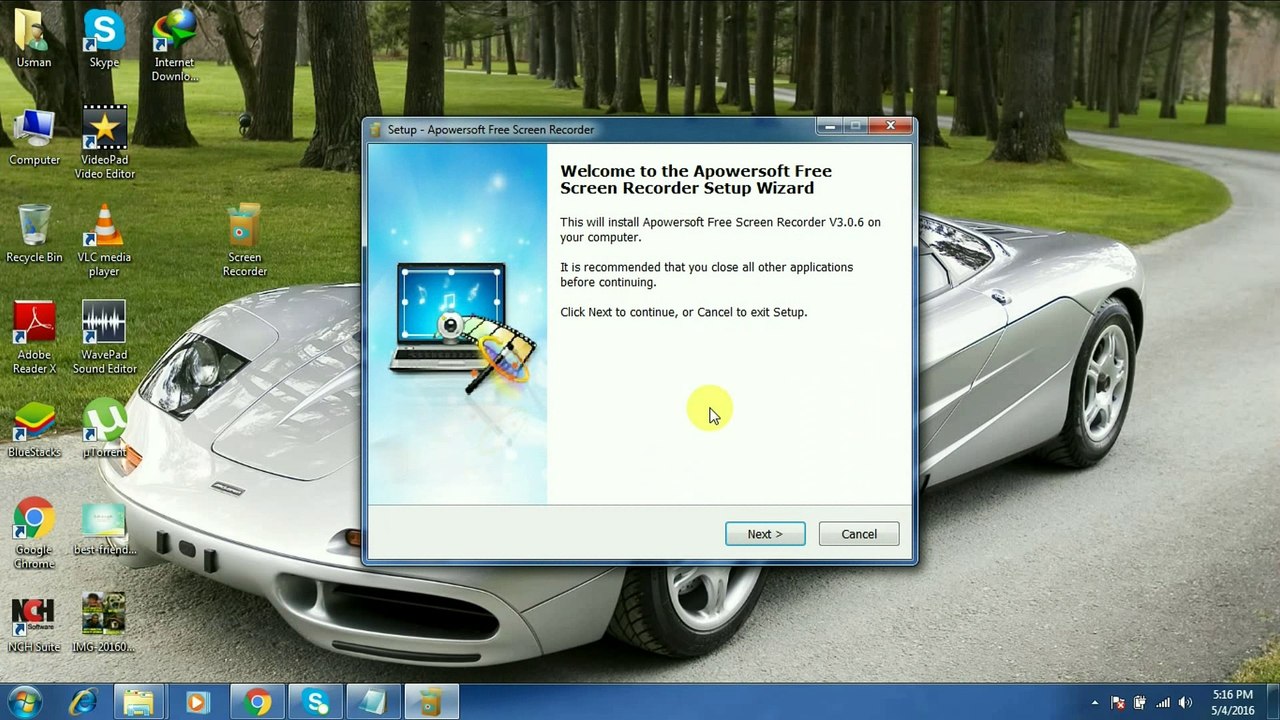Open the clock showing 5:16 PM
The height and width of the screenshot is (720, 1280).
click(1232, 702)
